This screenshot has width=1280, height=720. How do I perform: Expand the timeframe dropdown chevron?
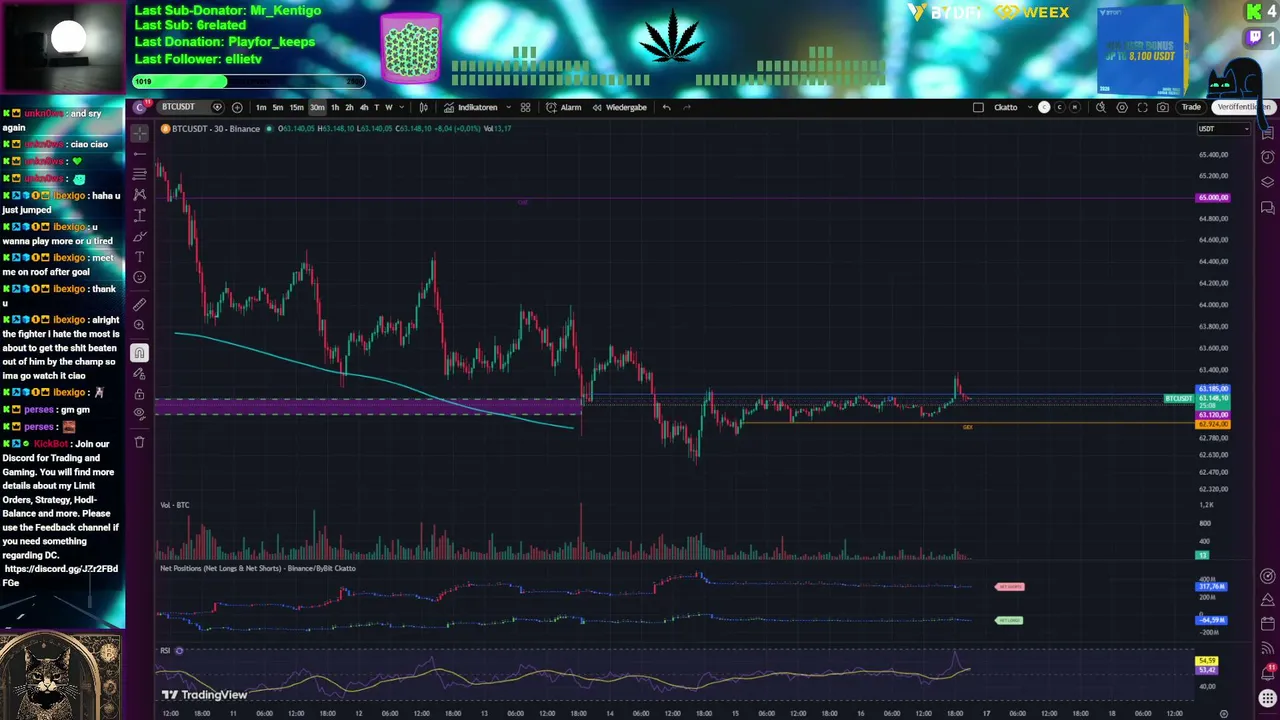pos(402,107)
